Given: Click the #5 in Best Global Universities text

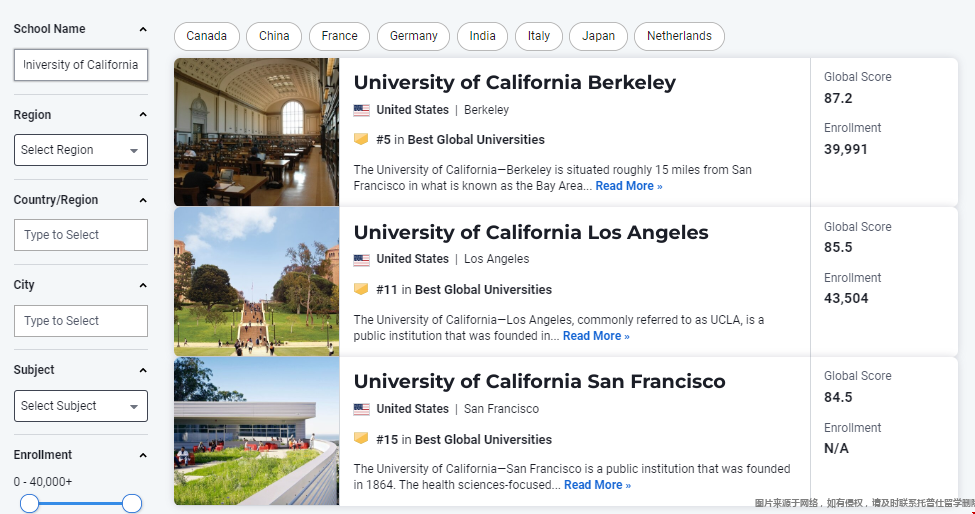Looking at the screenshot, I should coord(460,140).
